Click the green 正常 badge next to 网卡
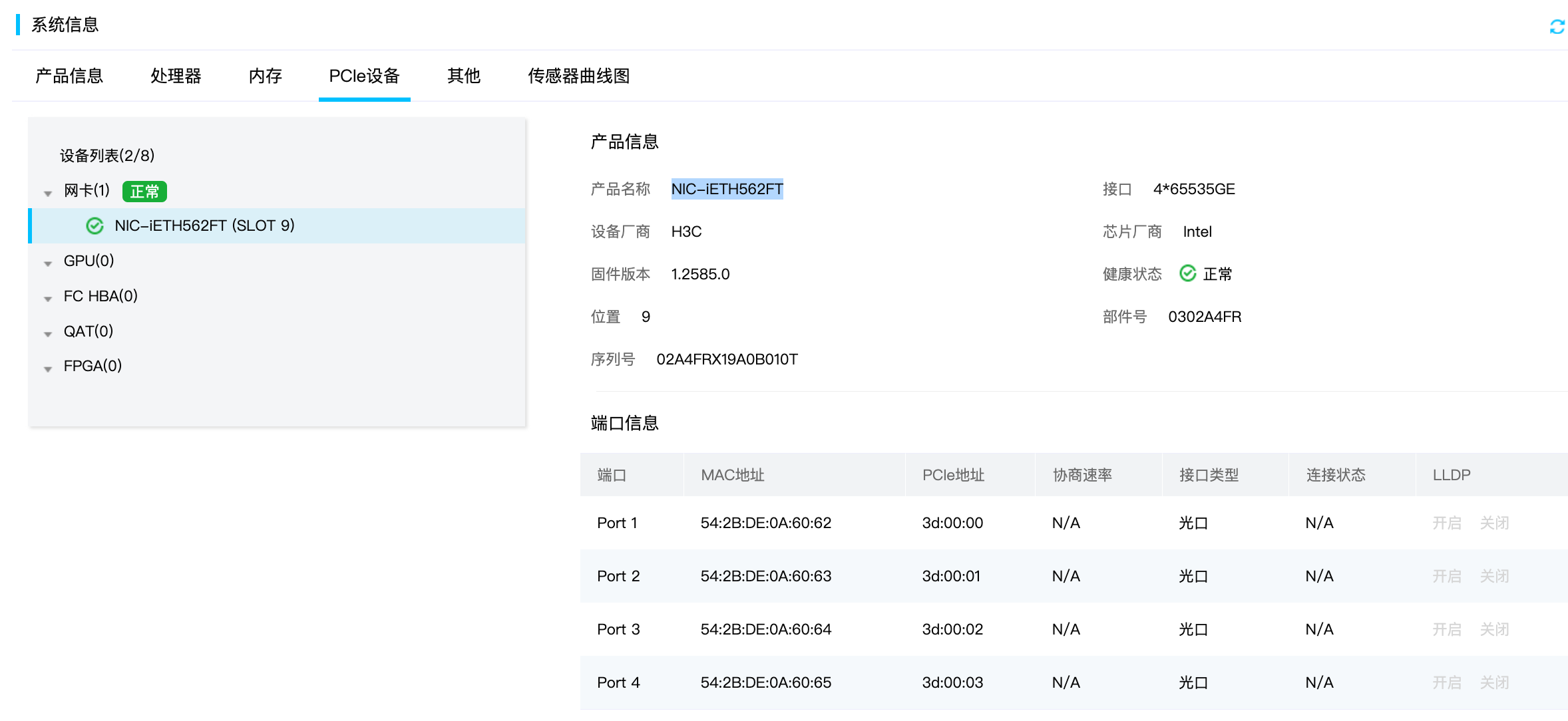The width and height of the screenshot is (1568, 721). (144, 192)
